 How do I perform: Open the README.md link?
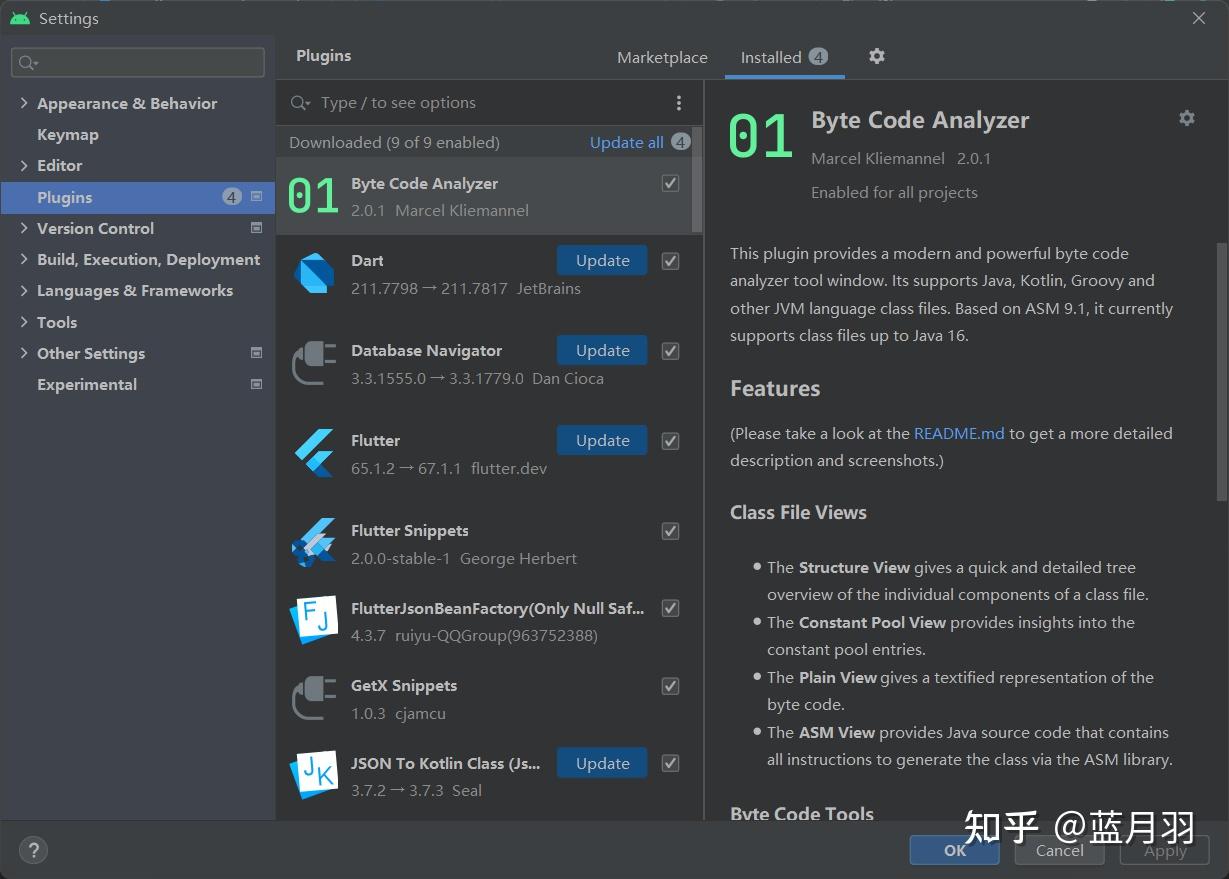coord(959,434)
